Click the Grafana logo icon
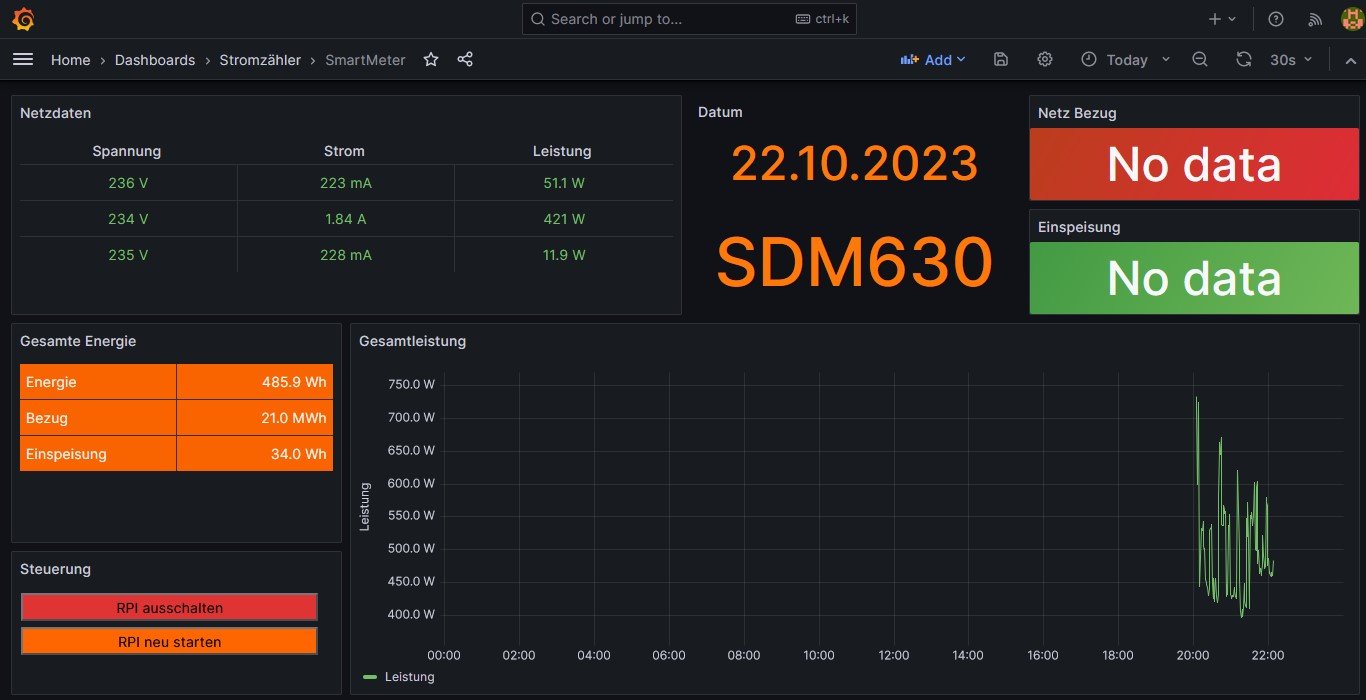 24,19
